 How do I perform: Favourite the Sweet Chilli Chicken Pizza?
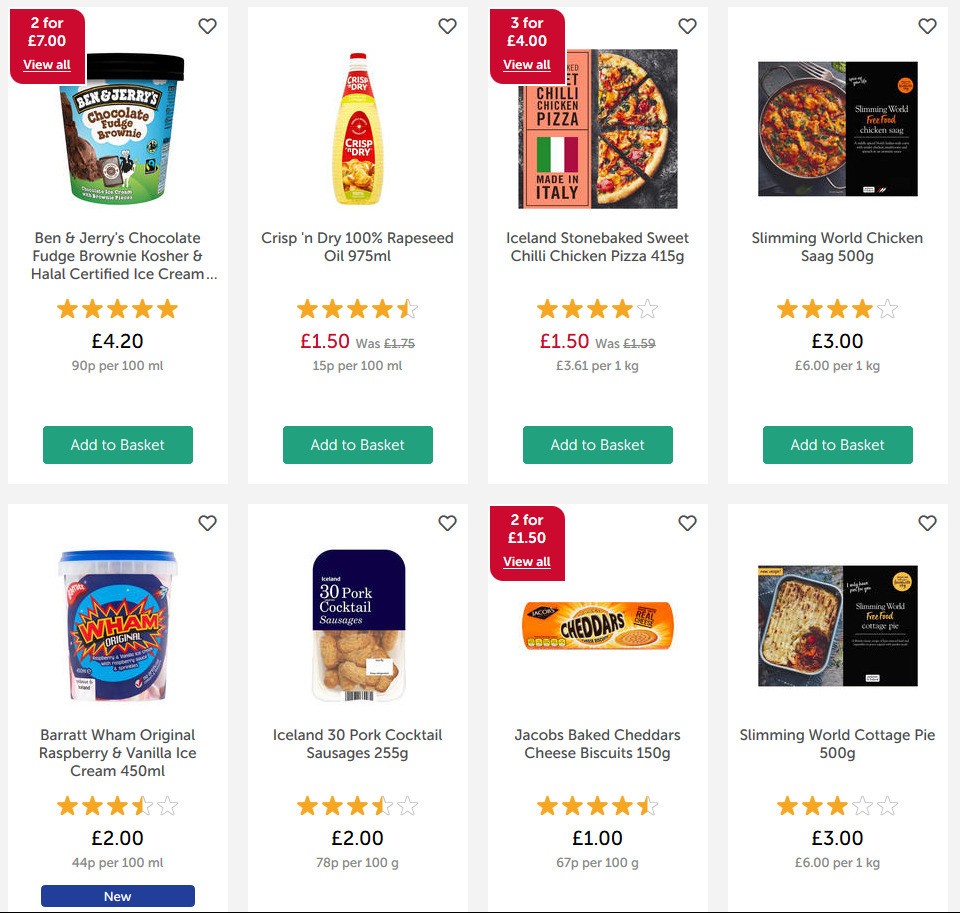coord(688,27)
